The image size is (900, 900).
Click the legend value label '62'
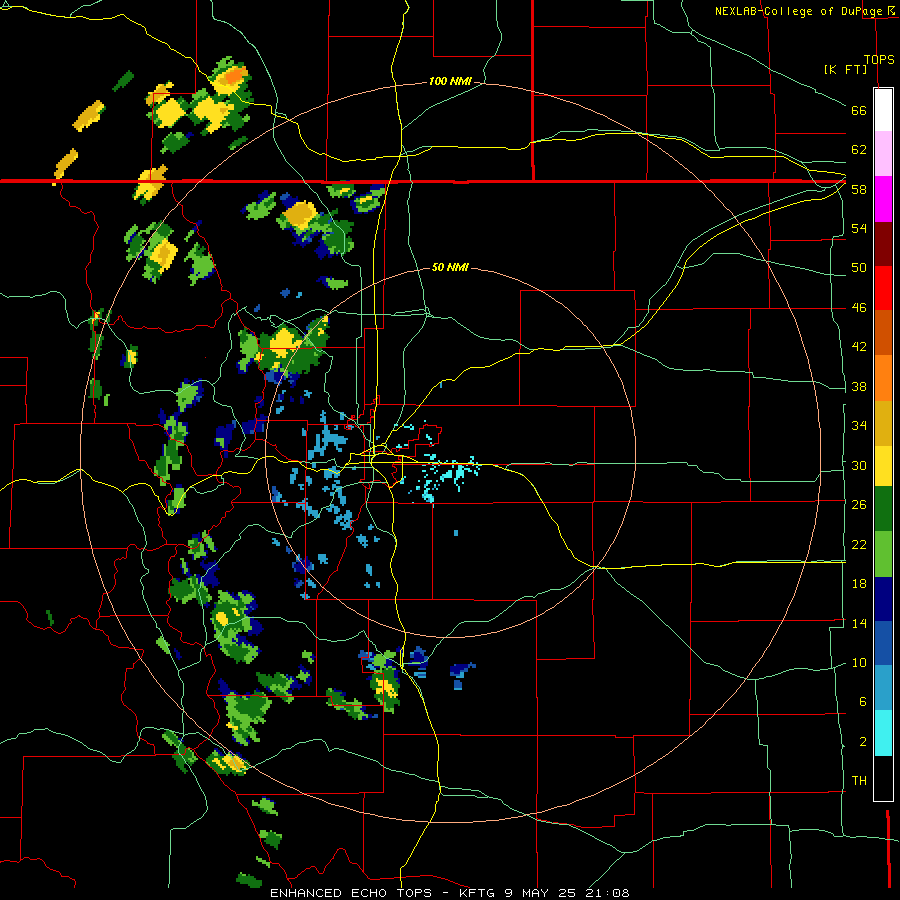pyautogui.click(x=859, y=150)
